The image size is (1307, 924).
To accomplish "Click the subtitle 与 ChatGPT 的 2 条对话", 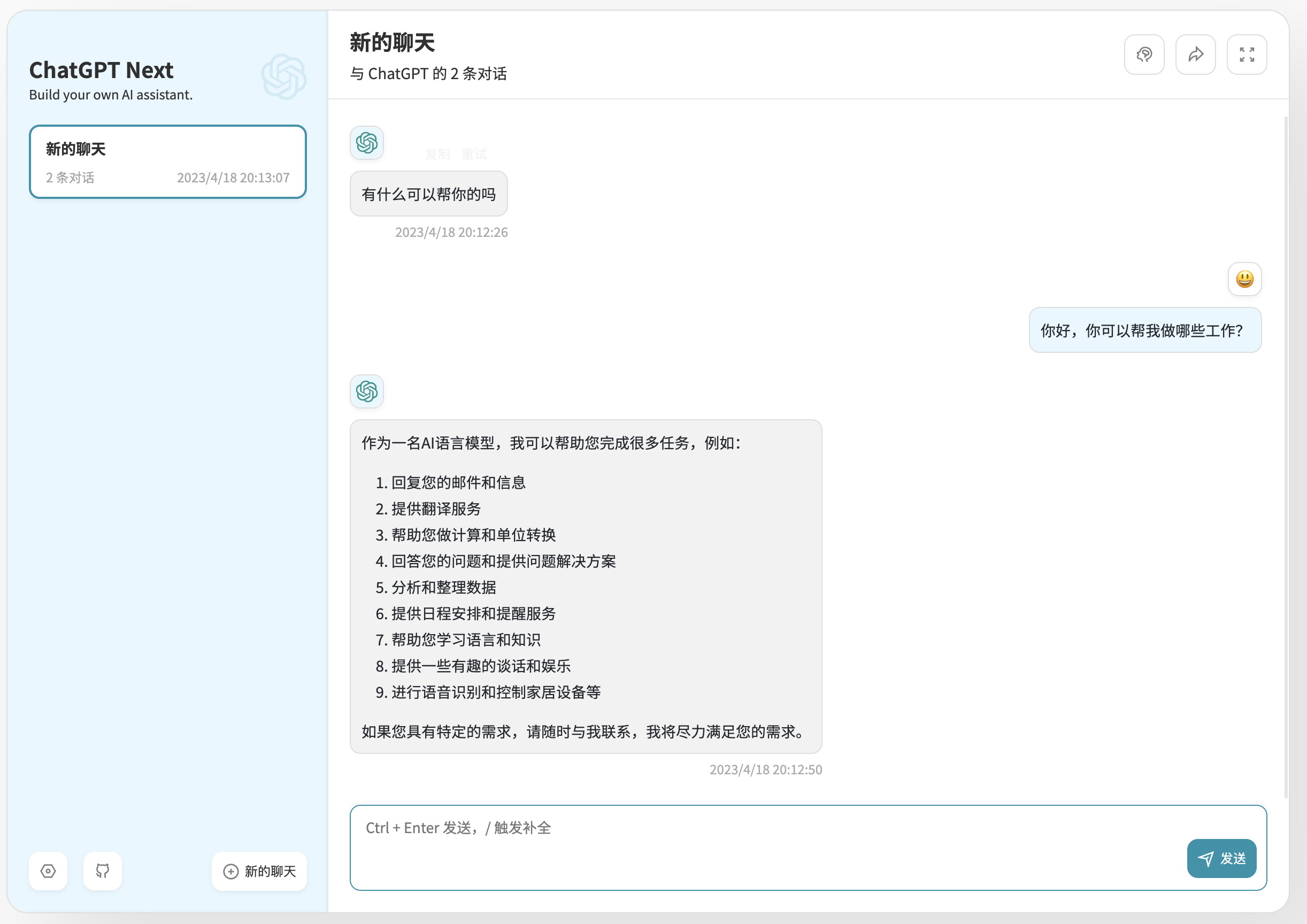I will (428, 74).
